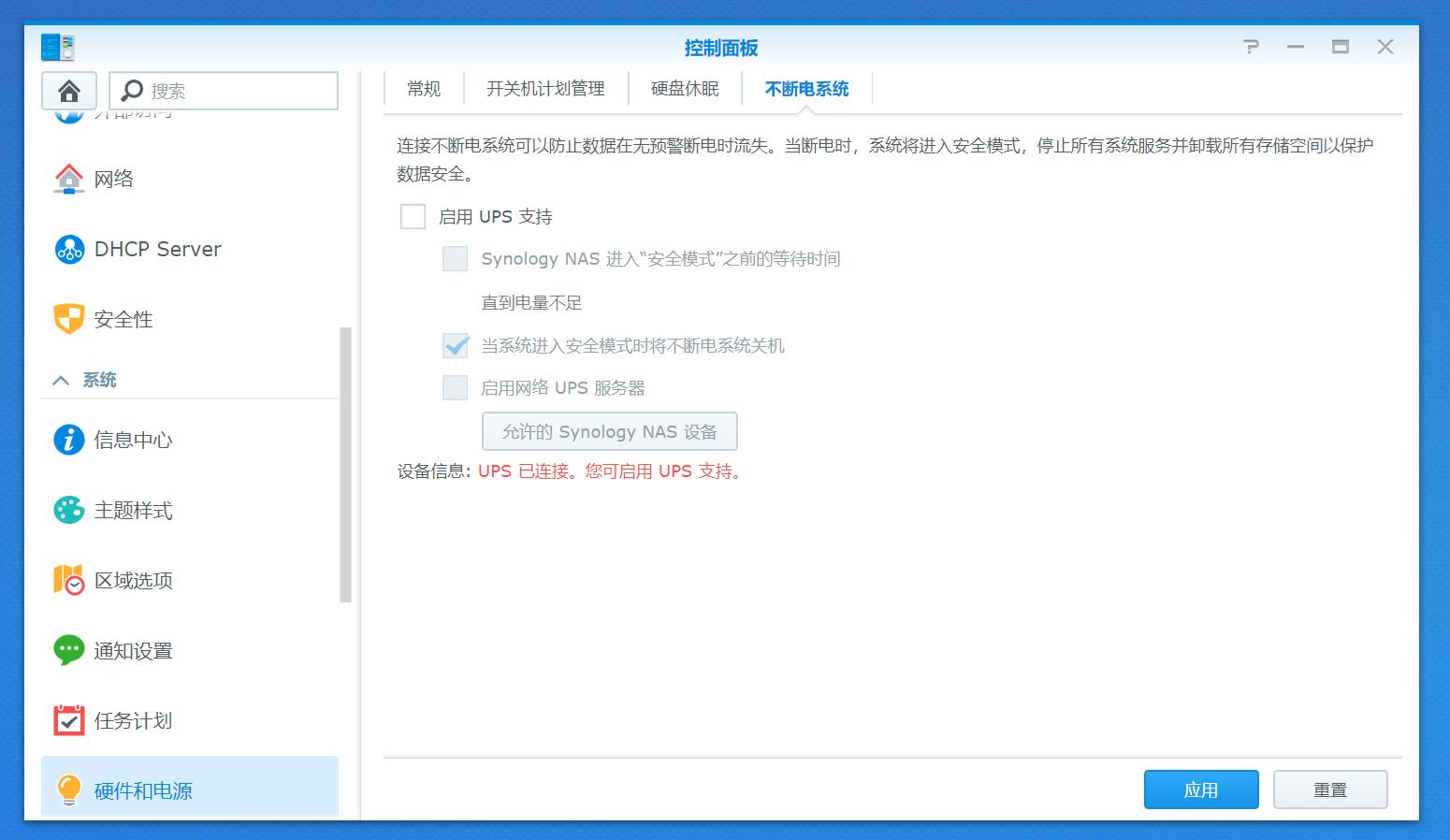Image resolution: width=1450 pixels, height=840 pixels.
Task: Click the 应用 button to apply settings
Action: (x=1200, y=789)
